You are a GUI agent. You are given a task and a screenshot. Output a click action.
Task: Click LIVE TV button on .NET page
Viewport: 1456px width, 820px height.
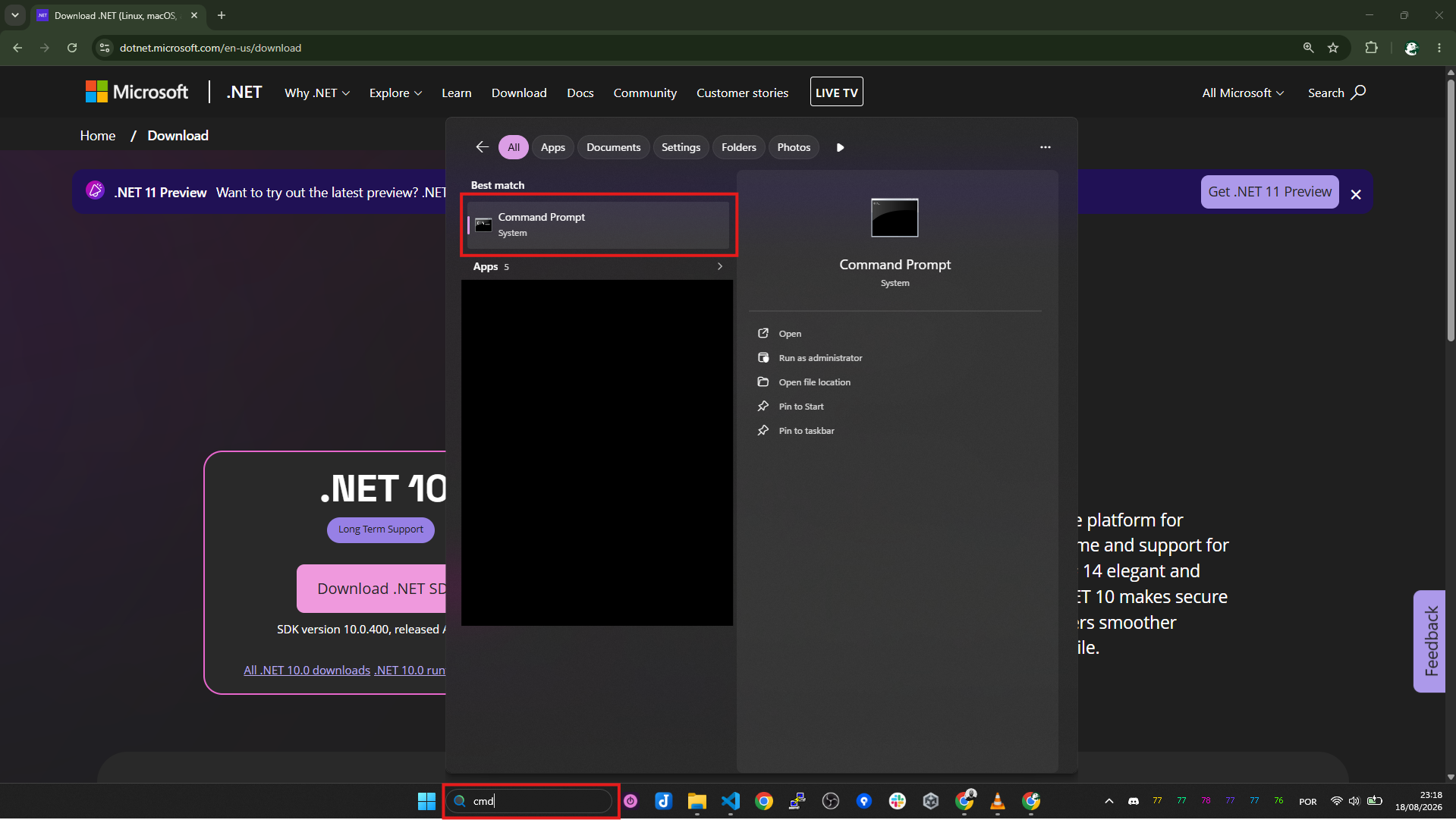(x=836, y=92)
